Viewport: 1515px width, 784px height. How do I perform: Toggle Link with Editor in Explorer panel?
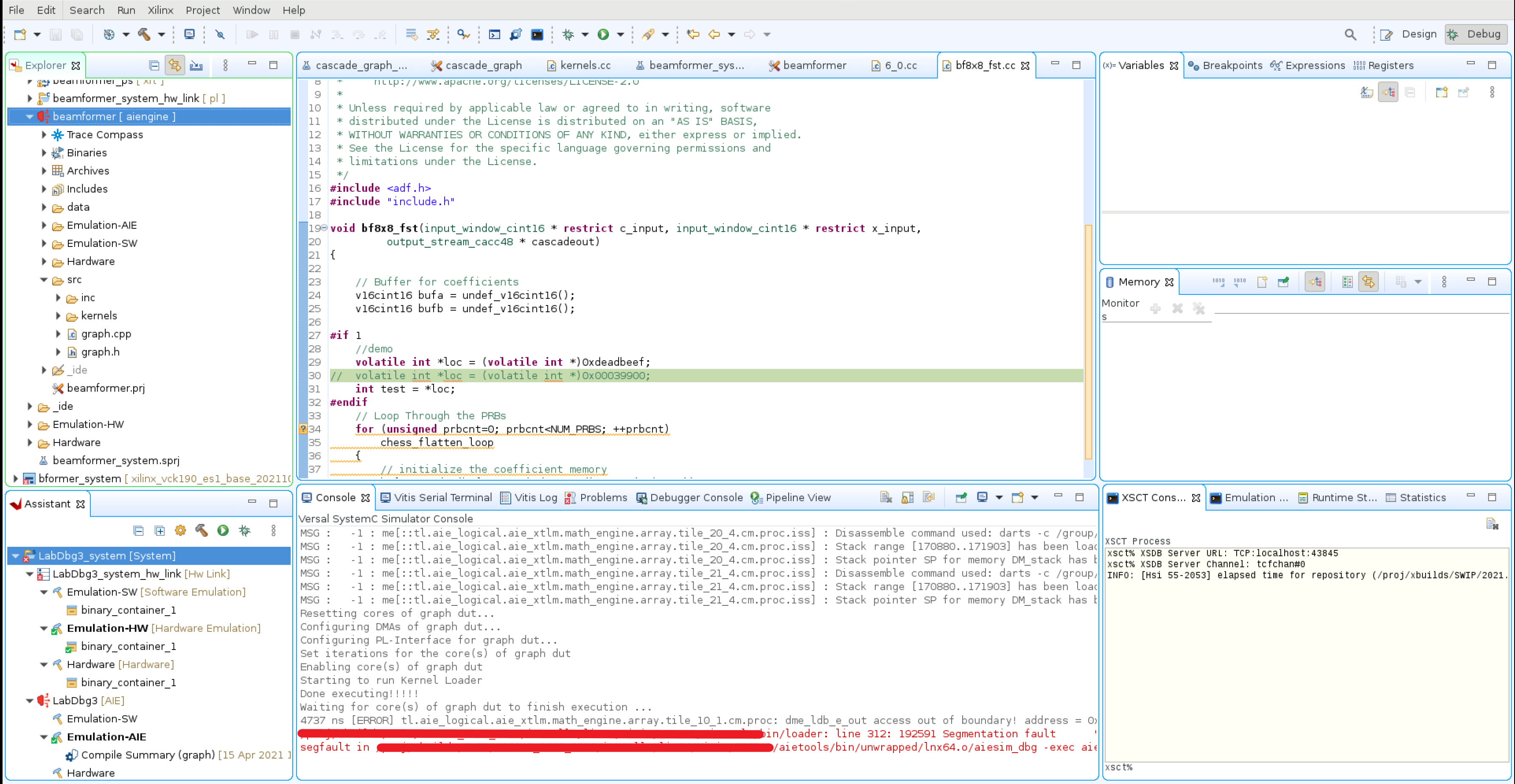175,65
